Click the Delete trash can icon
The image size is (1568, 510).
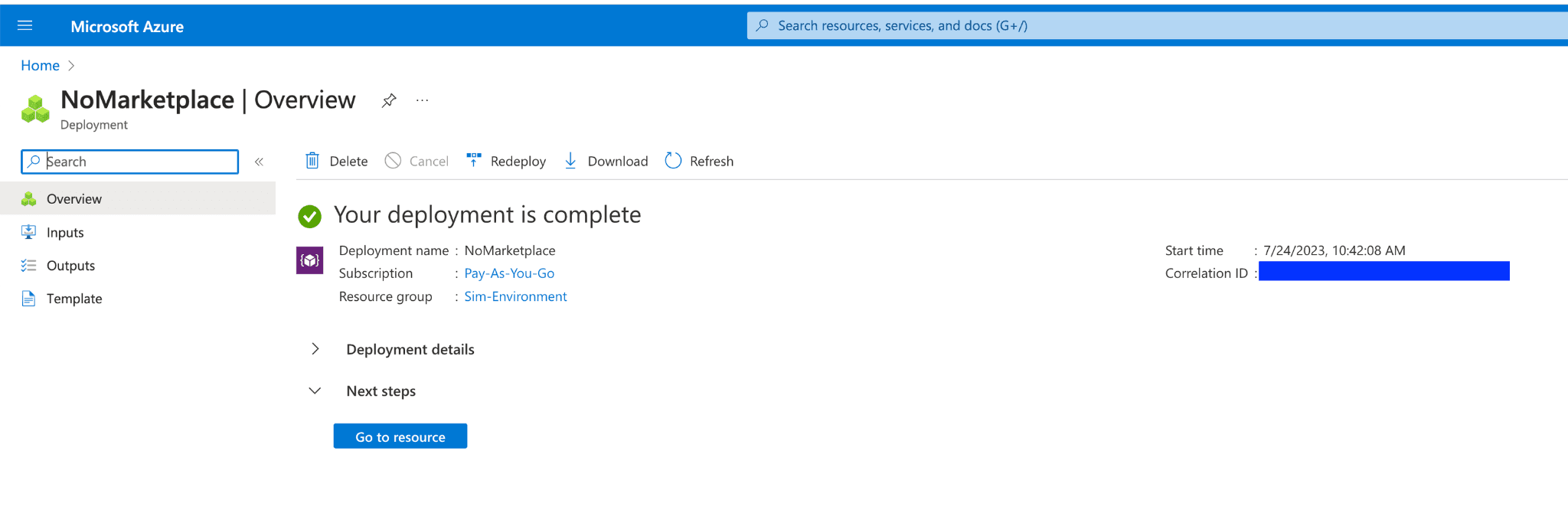312,161
